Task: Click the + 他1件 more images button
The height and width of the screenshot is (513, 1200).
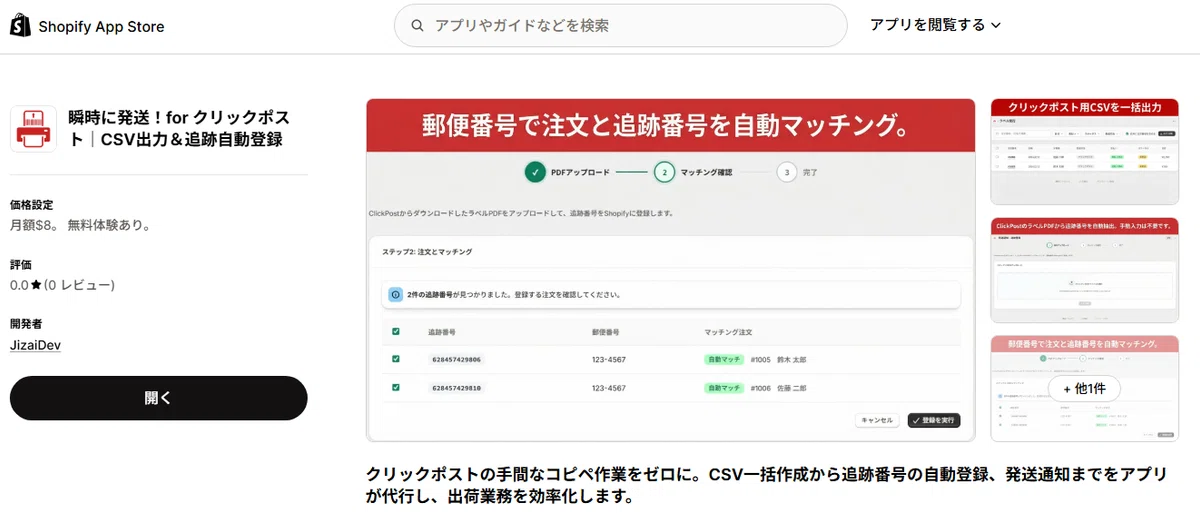Action: [1084, 388]
